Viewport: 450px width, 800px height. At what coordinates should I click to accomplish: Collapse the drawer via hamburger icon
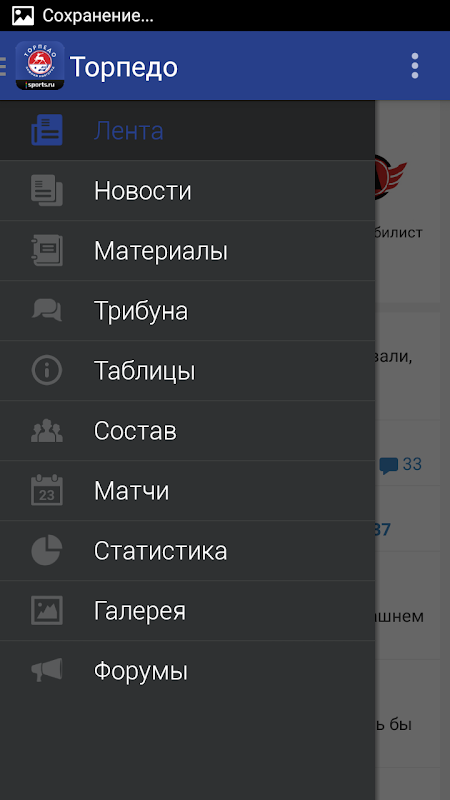pyautogui.click(x=4, y=66)
